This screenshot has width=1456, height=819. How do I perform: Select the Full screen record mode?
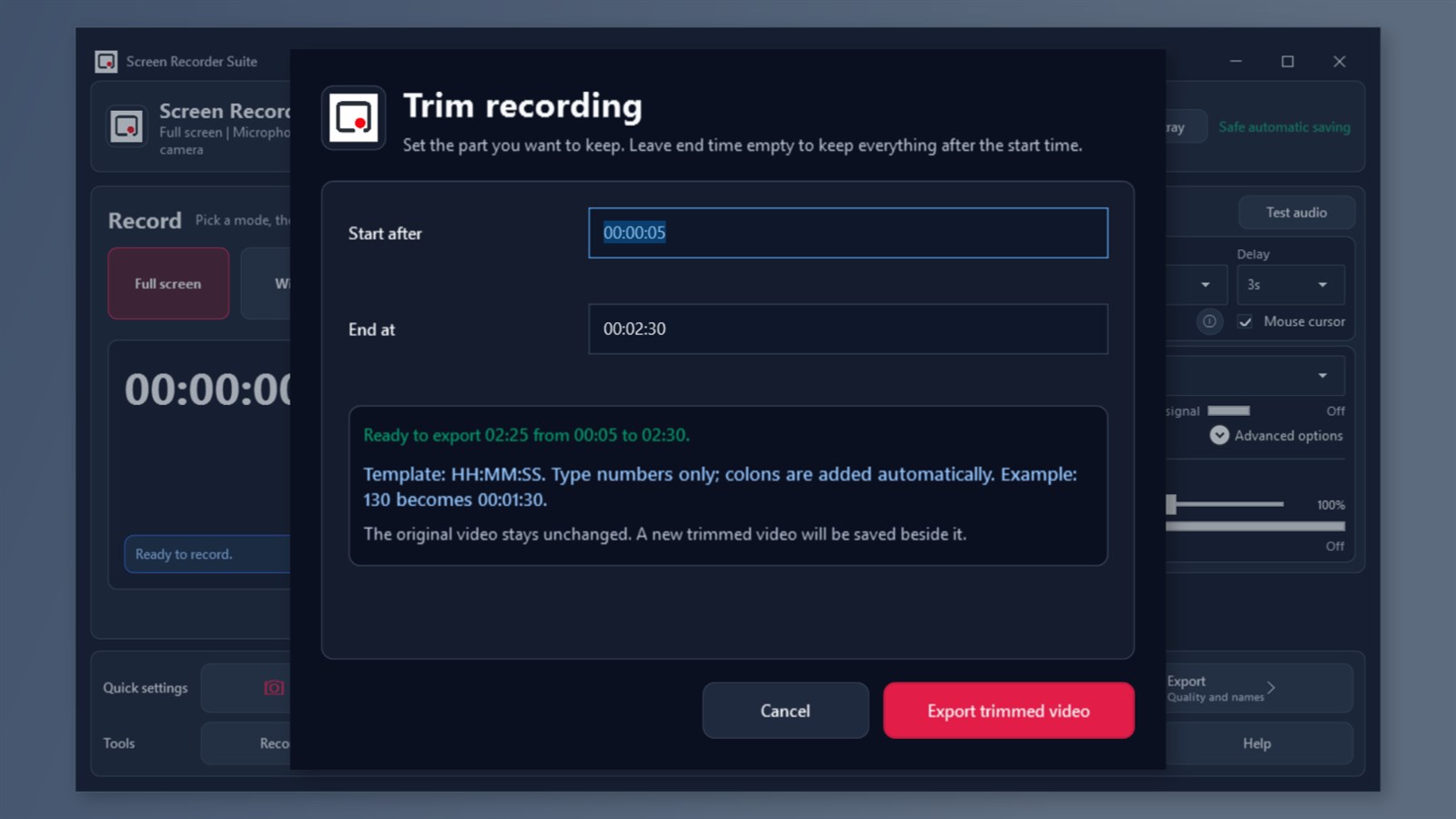(168, 283)
